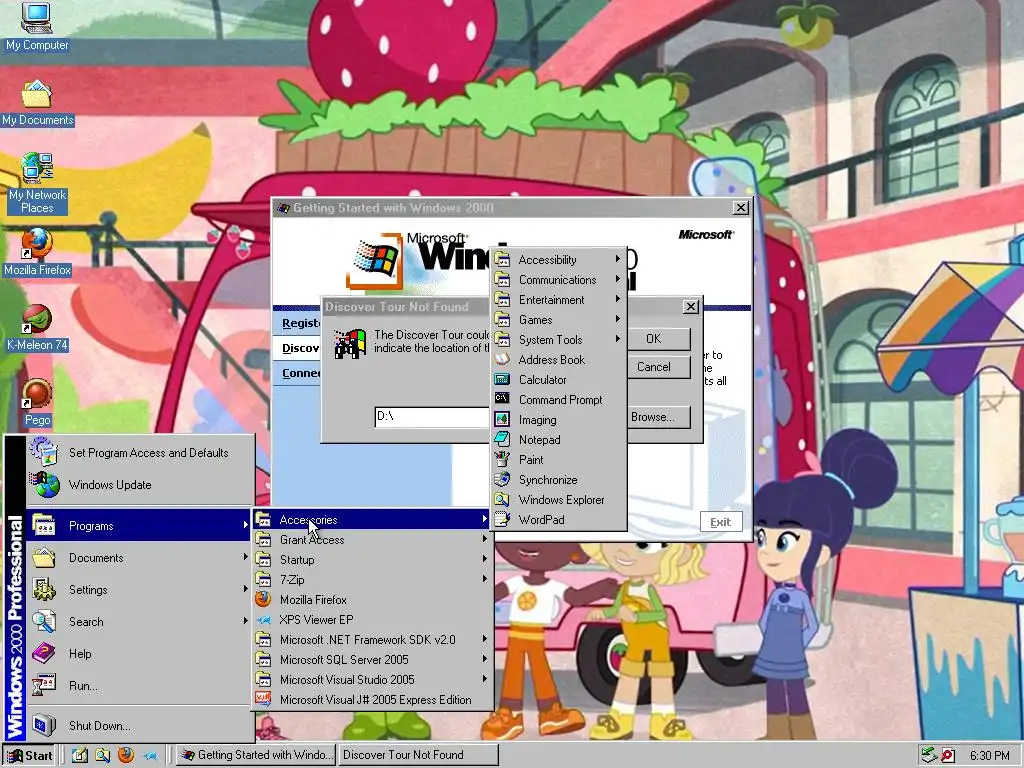This screenshot has width=1024, height=768.
Task: Expand Startup program group
Action: 372,560
